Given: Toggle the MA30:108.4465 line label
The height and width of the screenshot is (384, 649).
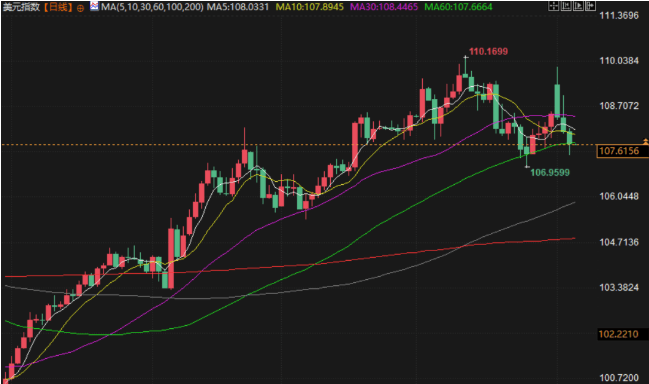Looking at the screenshot, I should point(384,7).
